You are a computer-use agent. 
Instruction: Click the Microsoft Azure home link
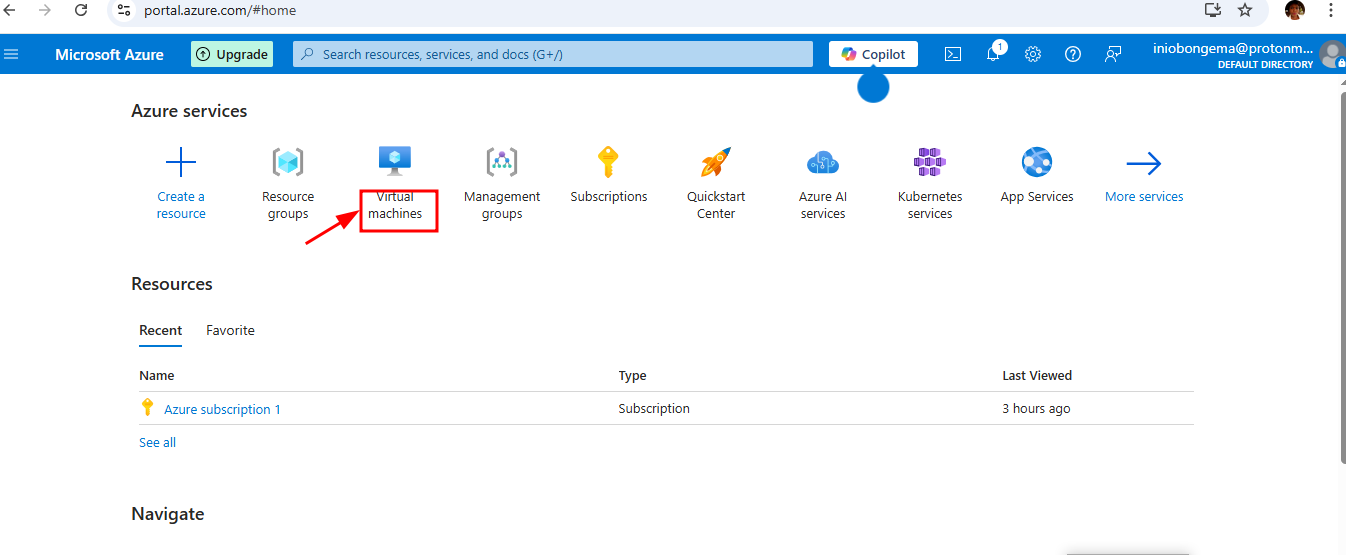tap(109, 54)
